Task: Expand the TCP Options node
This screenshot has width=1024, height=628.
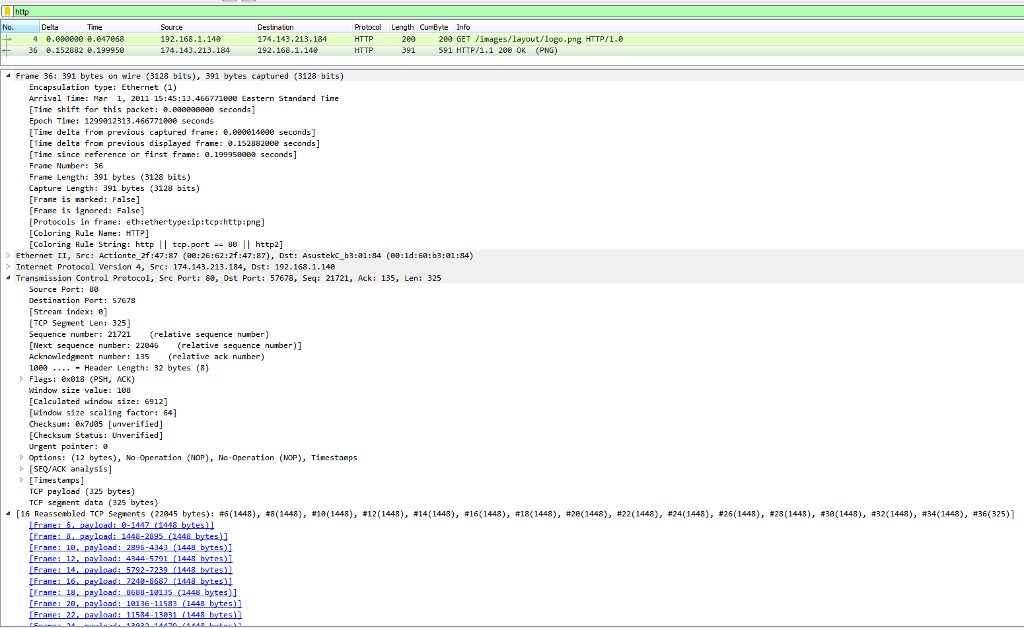Action: (x=19, y=457)
